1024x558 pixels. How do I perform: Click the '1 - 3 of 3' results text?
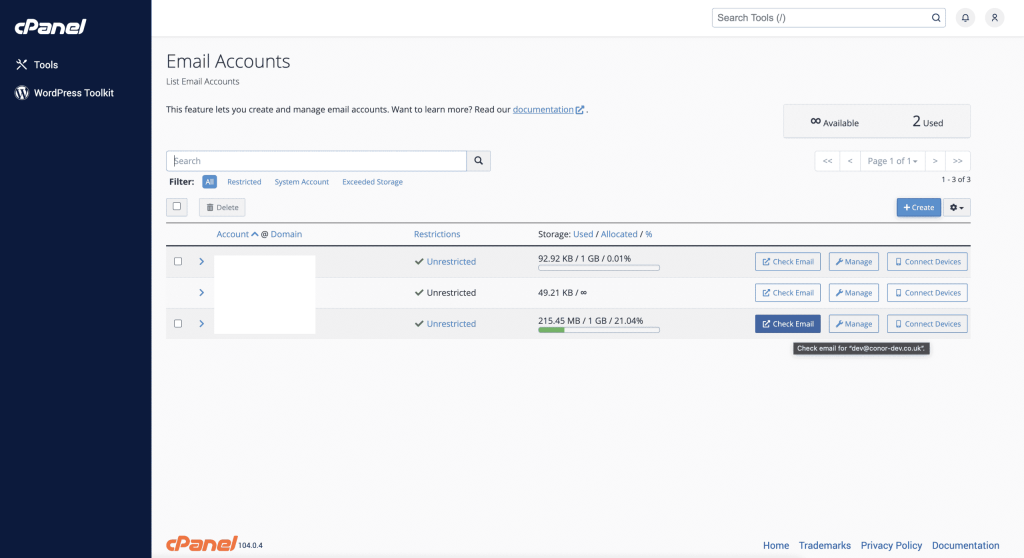(955, 179)
